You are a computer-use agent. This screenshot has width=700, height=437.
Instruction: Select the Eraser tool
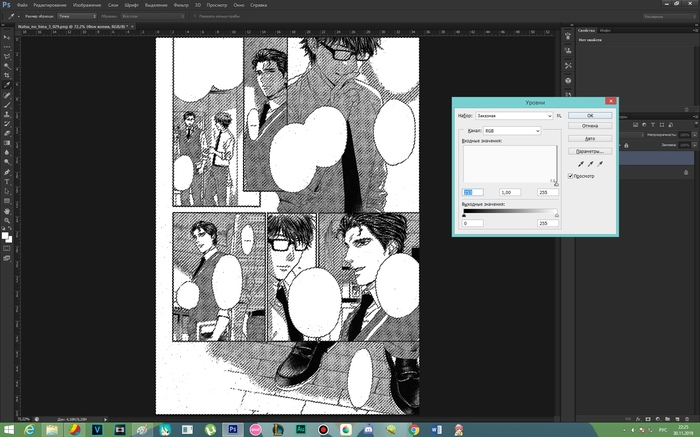pyautogui.click(x=7, y=133)
